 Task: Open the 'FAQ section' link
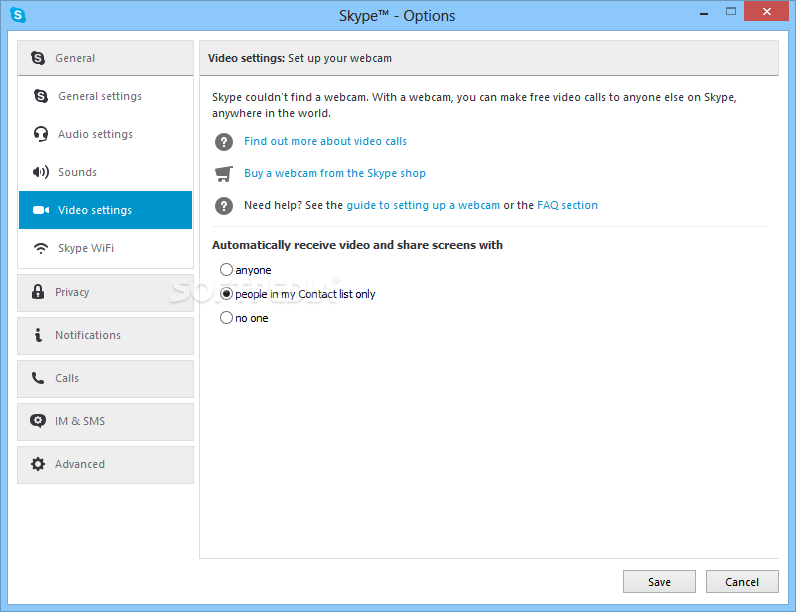567,205
